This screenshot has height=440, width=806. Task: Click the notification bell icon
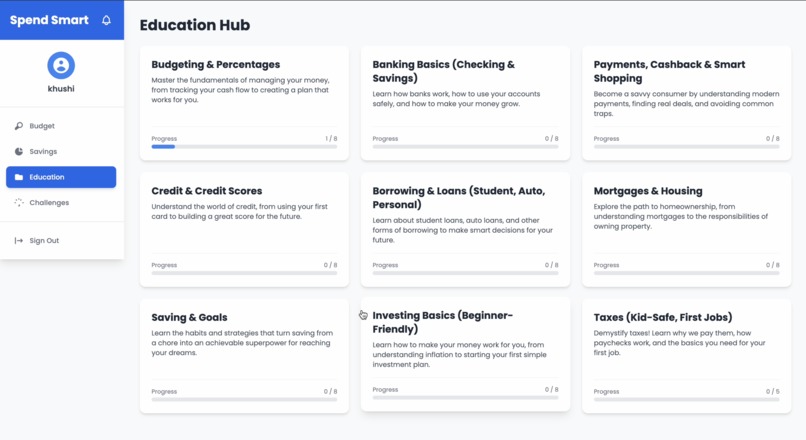point(106,20)
